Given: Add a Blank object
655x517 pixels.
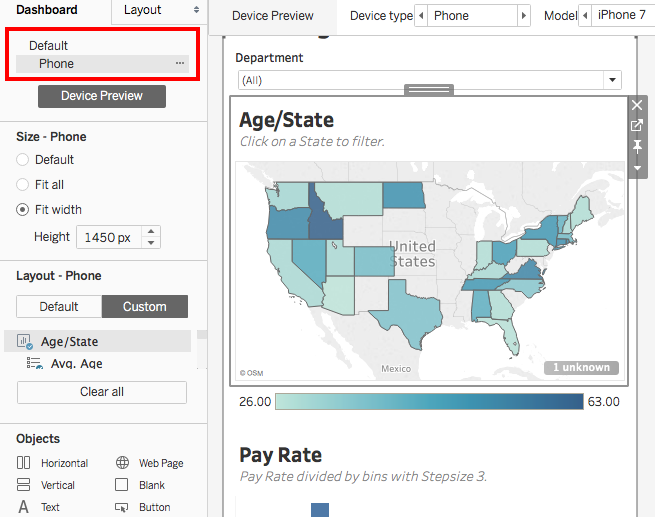Looking at the screenshot, I should click(x=140, y=485).
